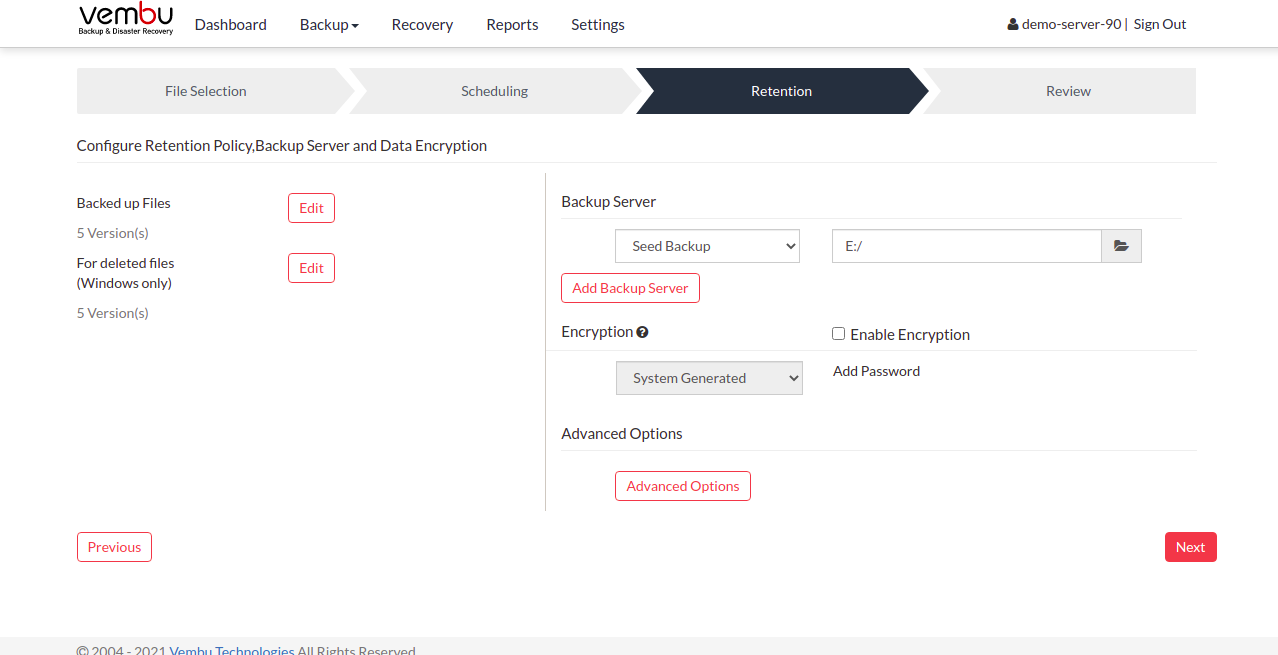Viewport: 1278px width, 655px height.
Task: Click Add Backup Server button
Action: [630, 288]
